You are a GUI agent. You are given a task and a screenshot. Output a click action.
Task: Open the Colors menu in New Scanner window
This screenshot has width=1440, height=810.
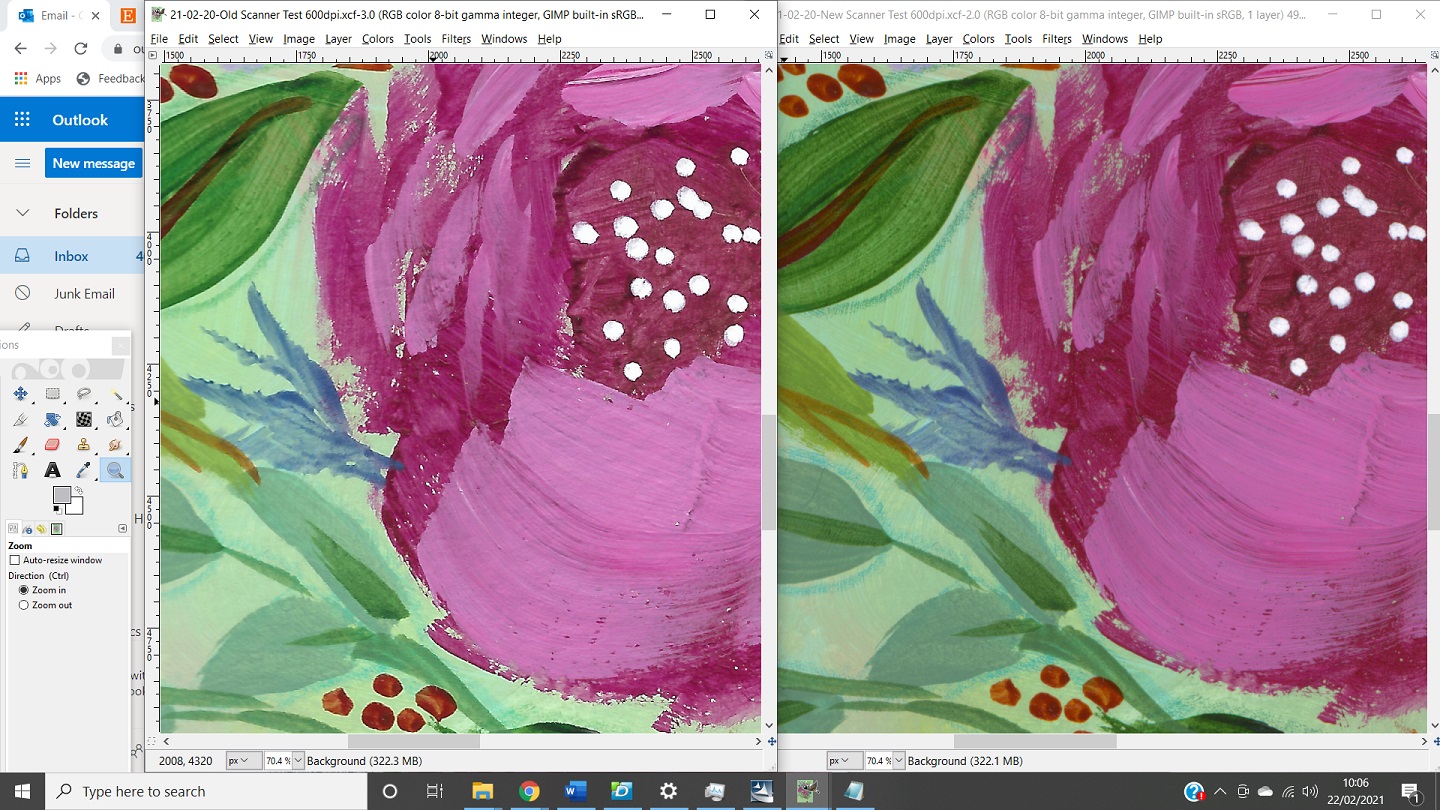pos(978,39)
